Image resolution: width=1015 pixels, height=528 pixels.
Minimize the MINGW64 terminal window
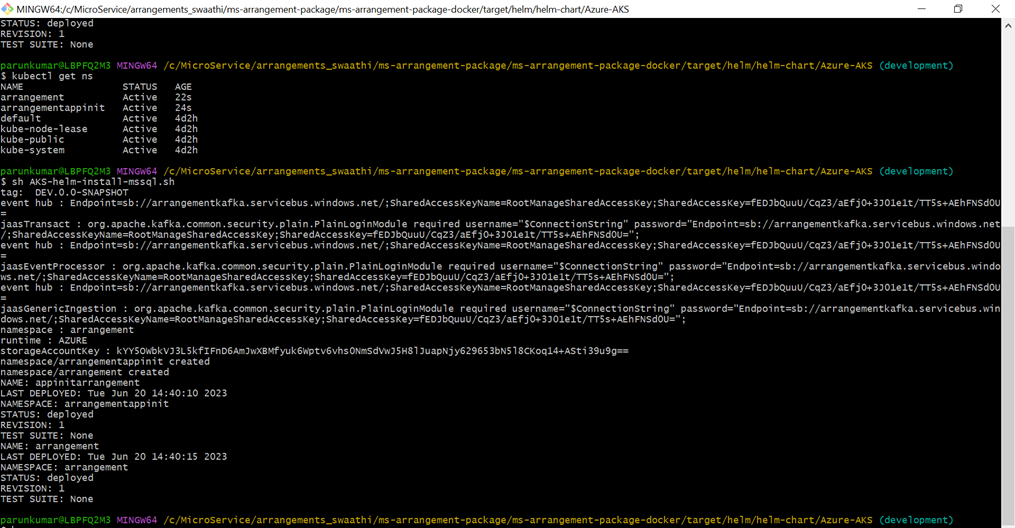click(920, 9)
